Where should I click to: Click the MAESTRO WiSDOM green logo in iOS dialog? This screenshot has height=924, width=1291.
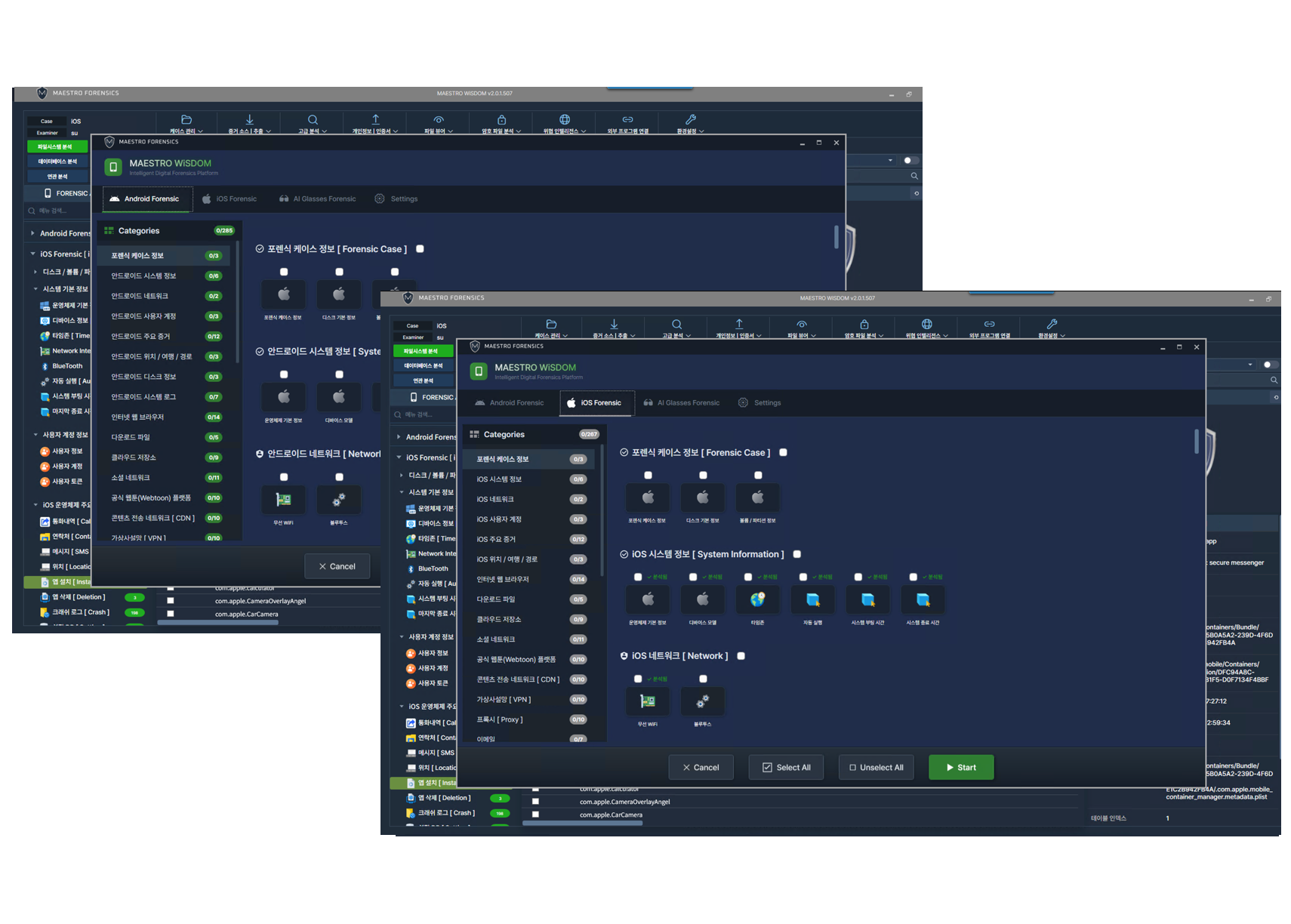click(x=479, y=371)
